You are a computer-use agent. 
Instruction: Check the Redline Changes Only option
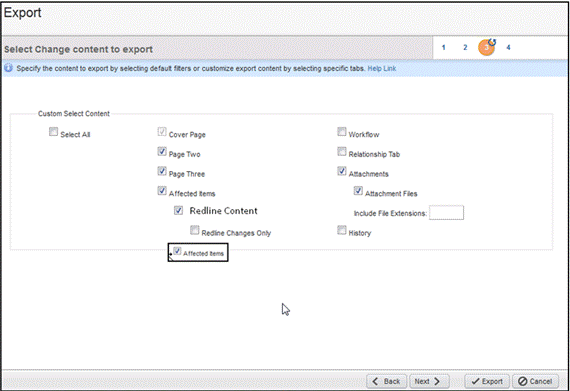195,230
